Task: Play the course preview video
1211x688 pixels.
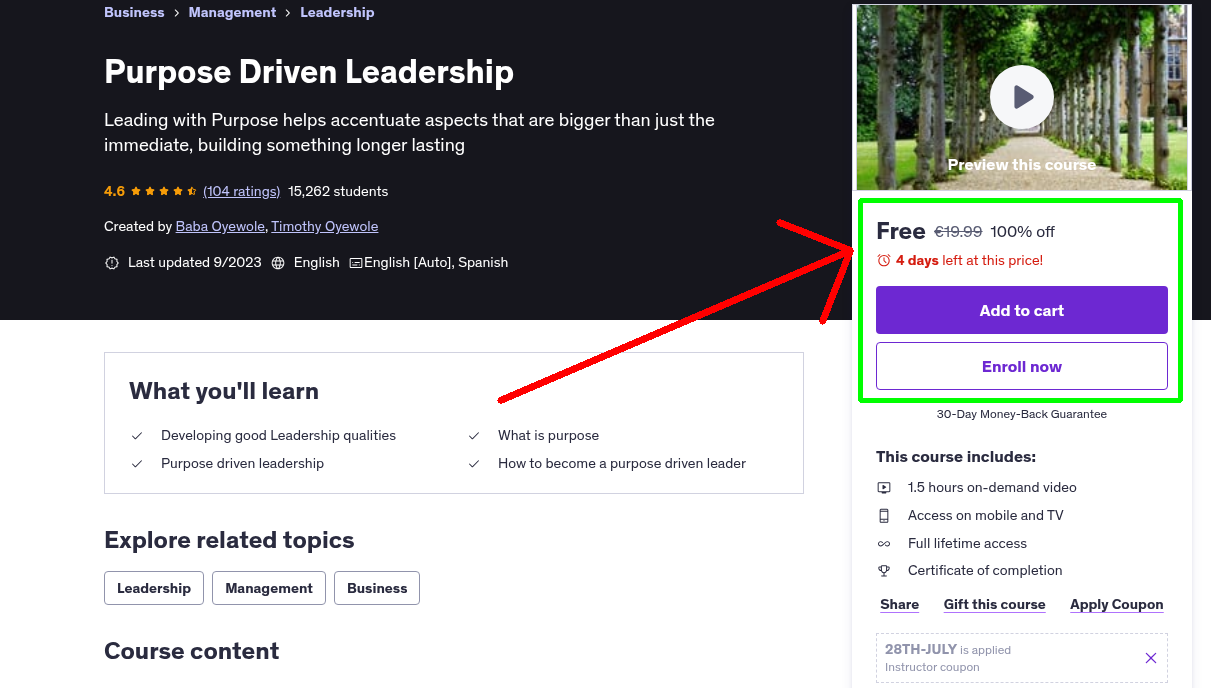Action: (1021, 97)
